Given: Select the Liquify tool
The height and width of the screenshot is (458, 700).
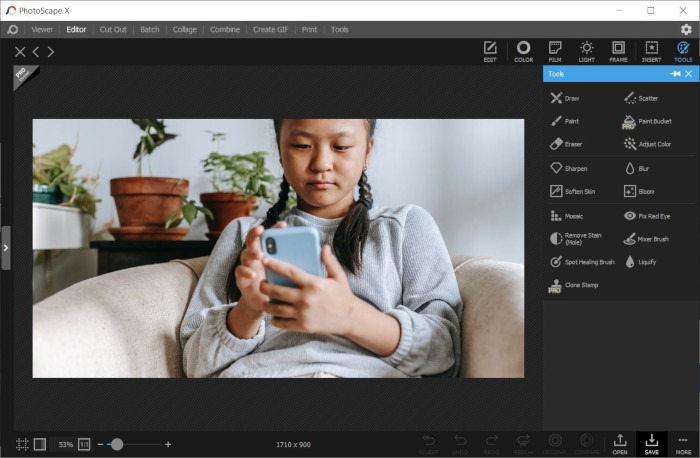Looking at the screenshot, I should click(640, 262).
